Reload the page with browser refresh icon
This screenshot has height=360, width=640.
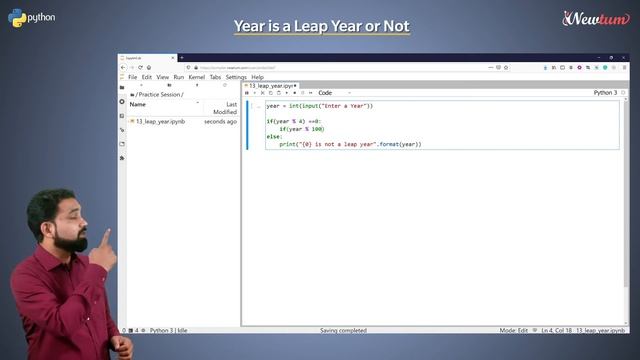coord(140,67)
